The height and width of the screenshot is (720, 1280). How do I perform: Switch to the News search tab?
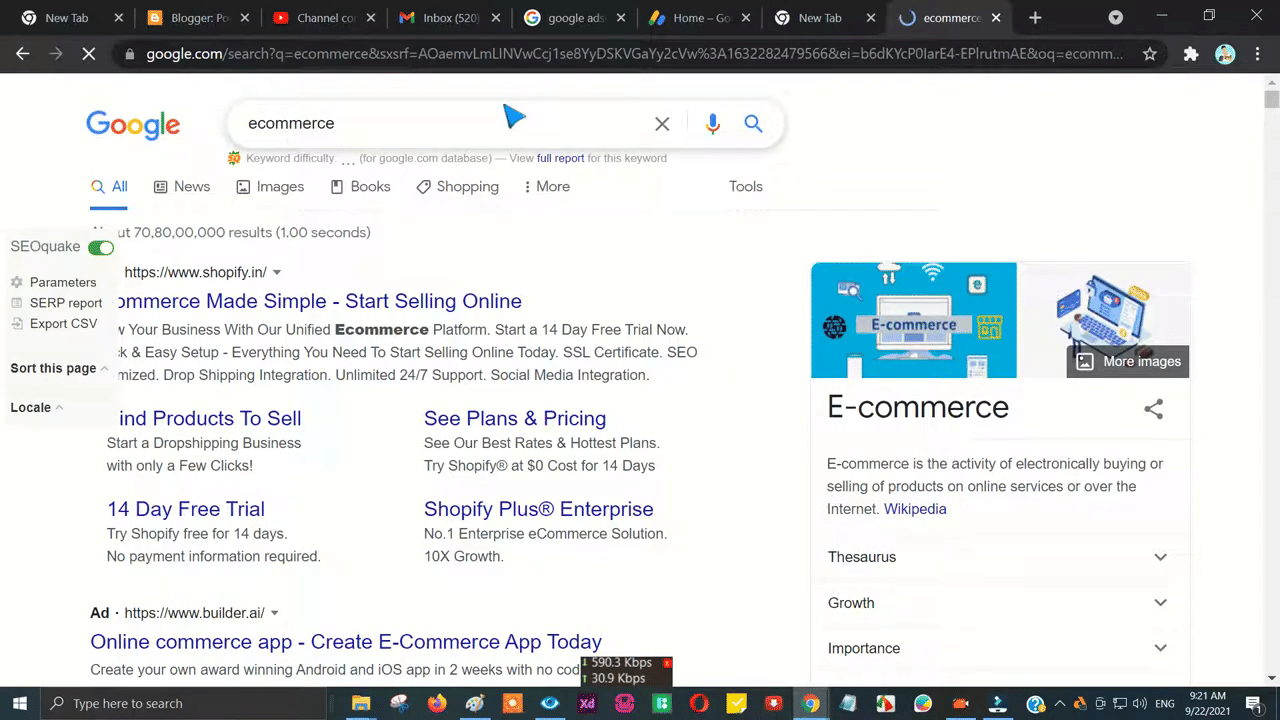point(182,187)
